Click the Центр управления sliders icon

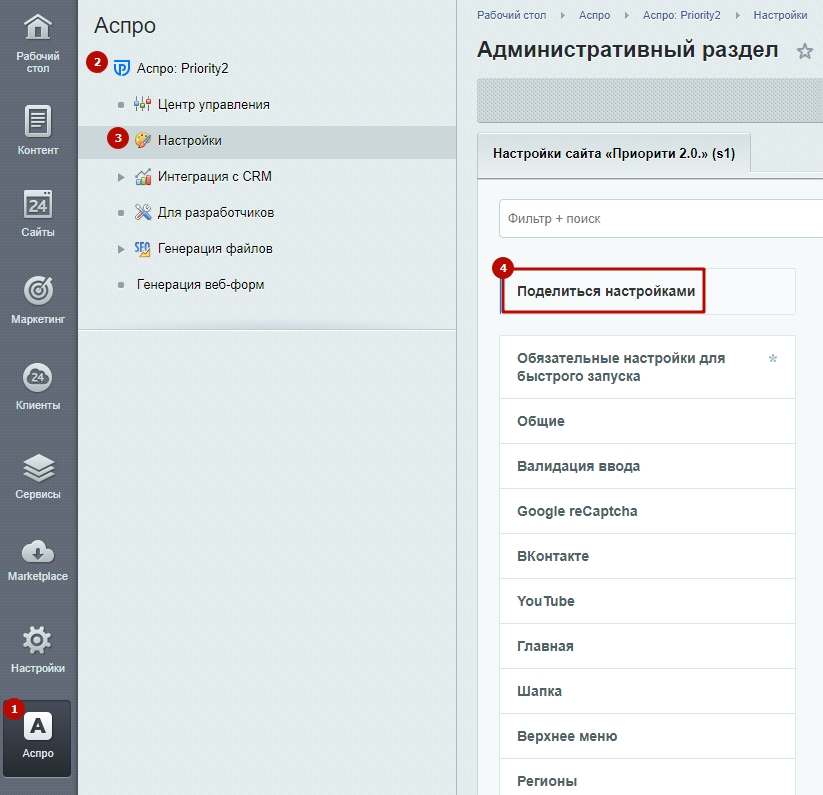[142, 104]
